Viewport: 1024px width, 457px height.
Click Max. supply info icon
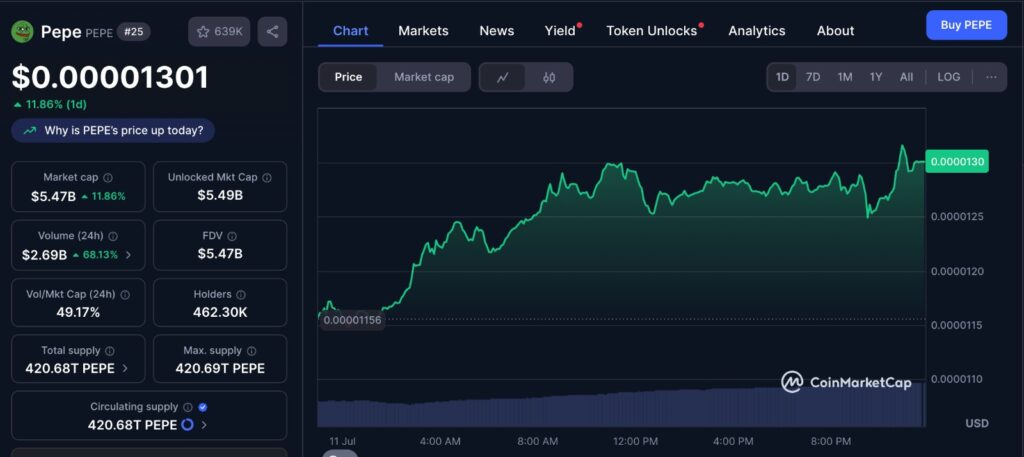[252, 351]
